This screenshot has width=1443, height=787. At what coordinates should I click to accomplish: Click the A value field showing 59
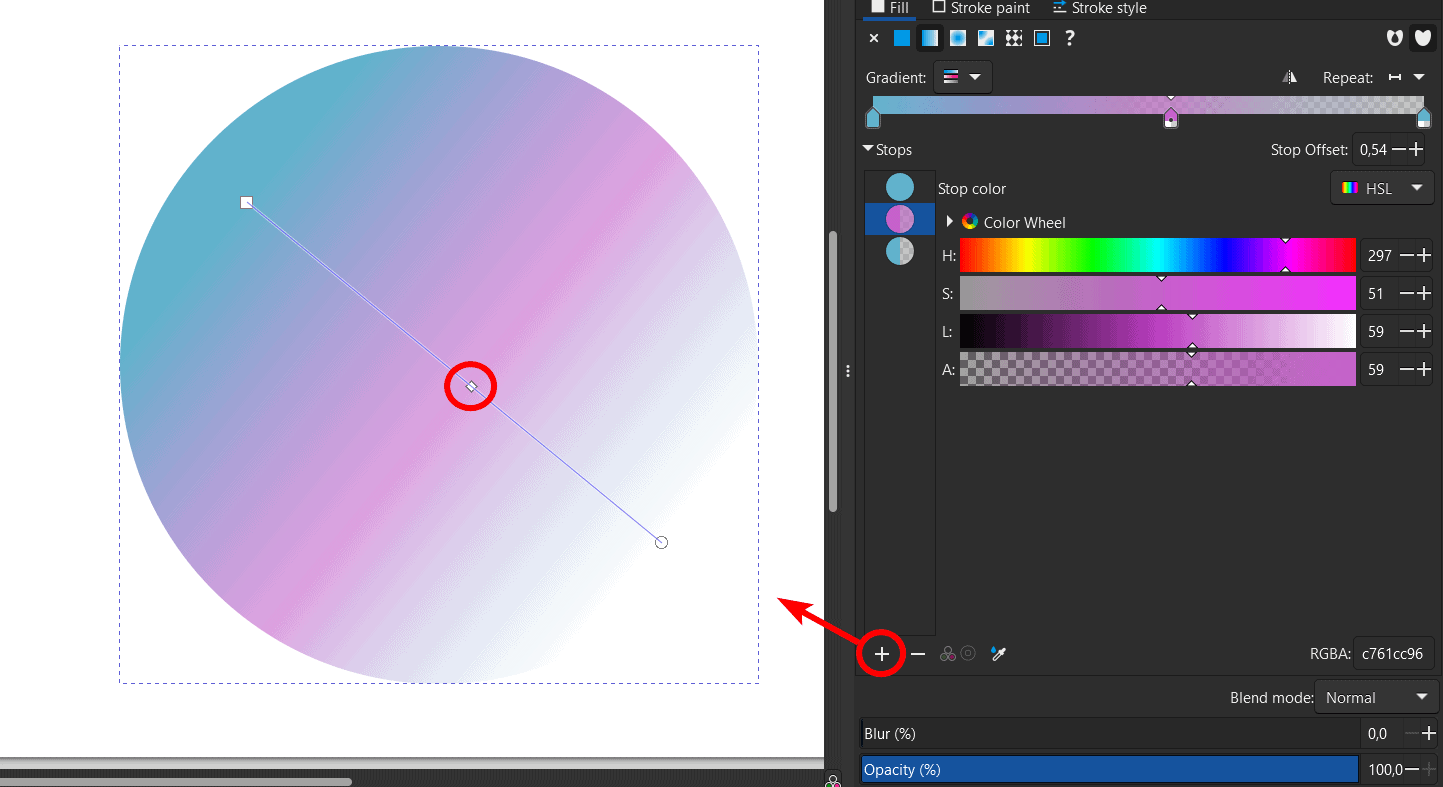click(x=1379, y=369)
